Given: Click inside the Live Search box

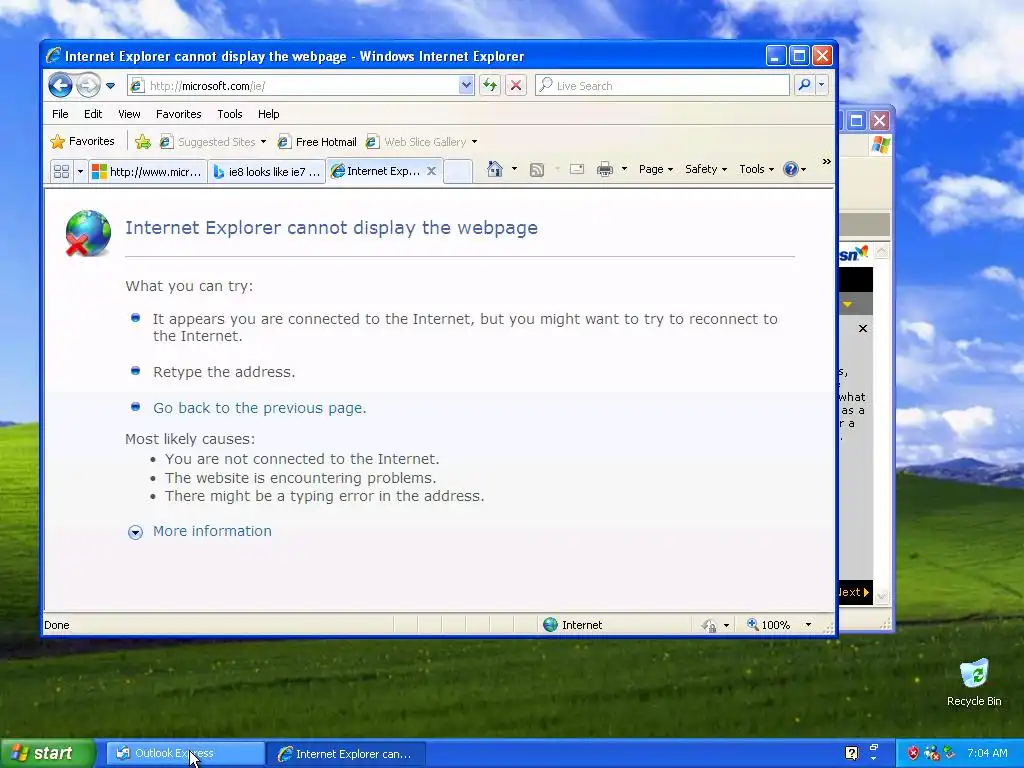Looking at the screenshot, I should click(x=662, y=86).
